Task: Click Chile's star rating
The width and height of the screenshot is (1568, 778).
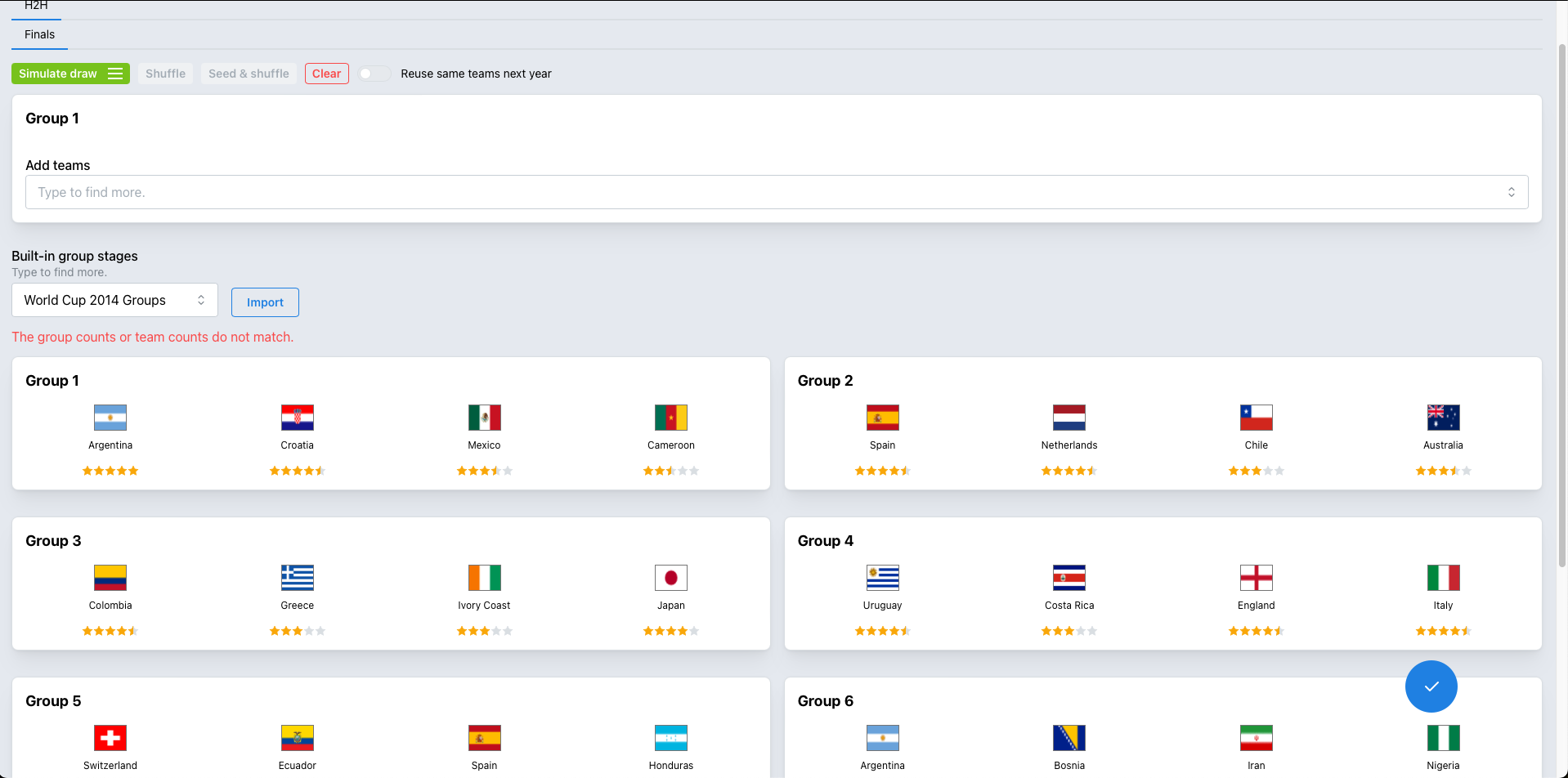Action: (x=1257, y=471)
